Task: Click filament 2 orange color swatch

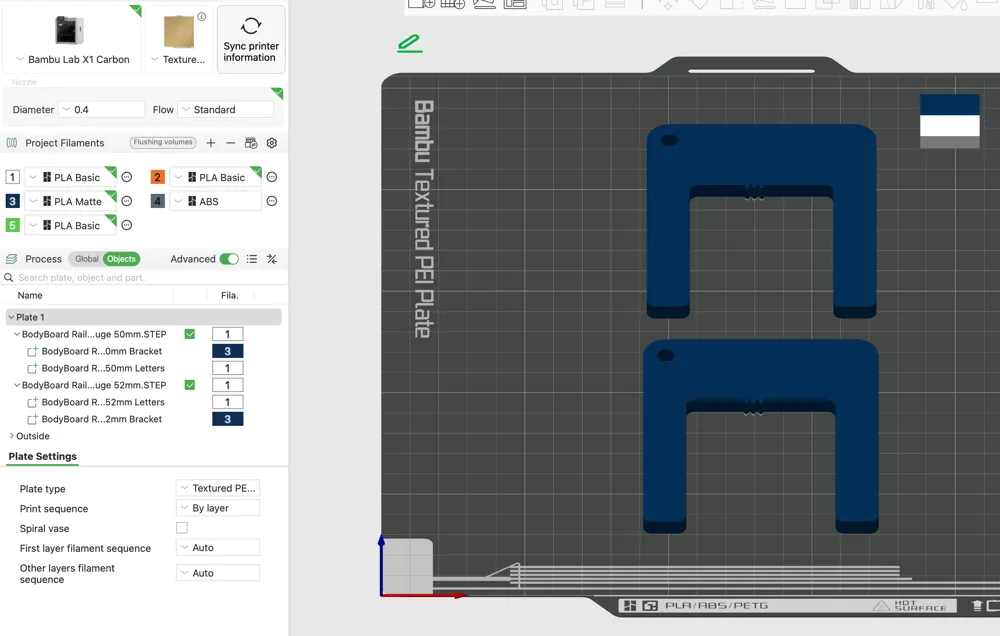Action: pyautogui.click(x=158, y=177)
